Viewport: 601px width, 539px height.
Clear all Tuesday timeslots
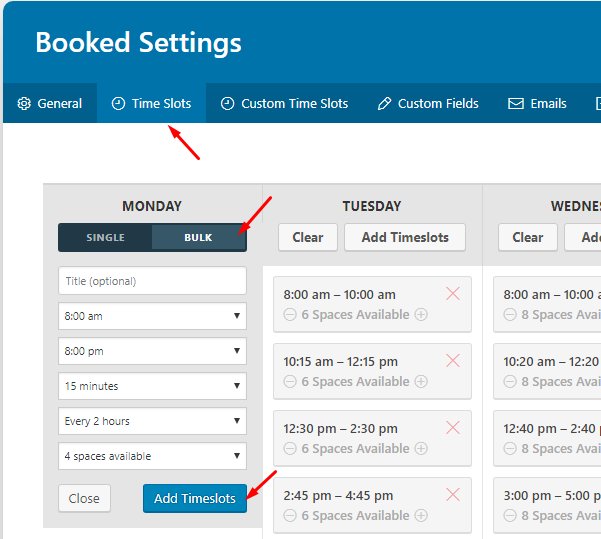pos(307,237)
